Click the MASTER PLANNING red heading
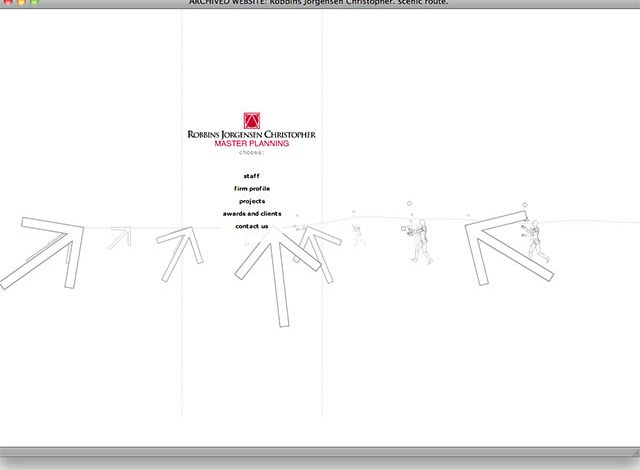This screenshot has height=470, width=640. [x=252, y=144]
